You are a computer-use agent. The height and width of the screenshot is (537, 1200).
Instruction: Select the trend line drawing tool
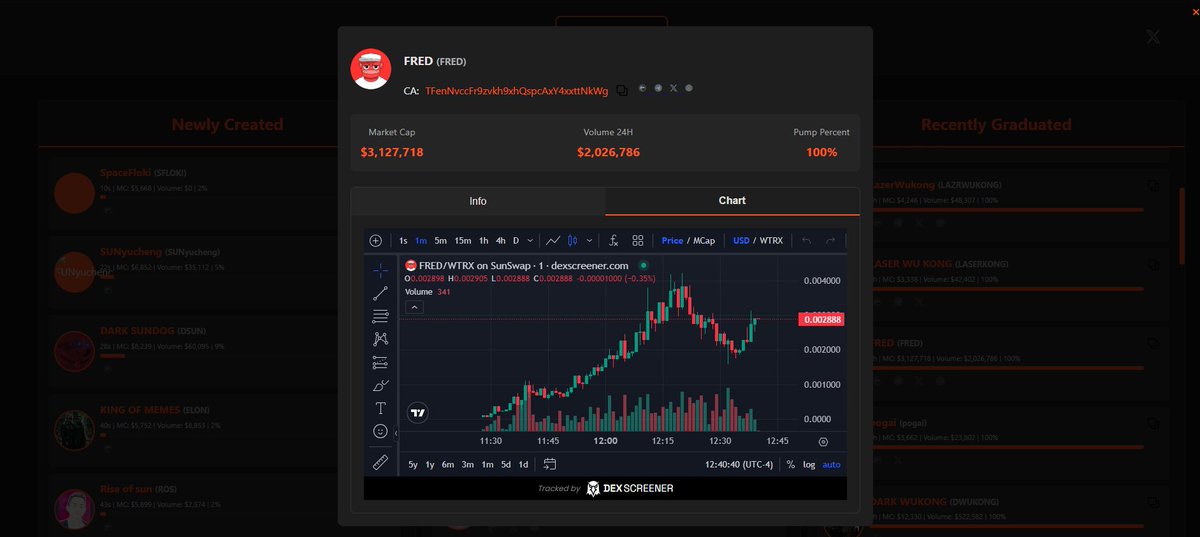click(380, 293)
